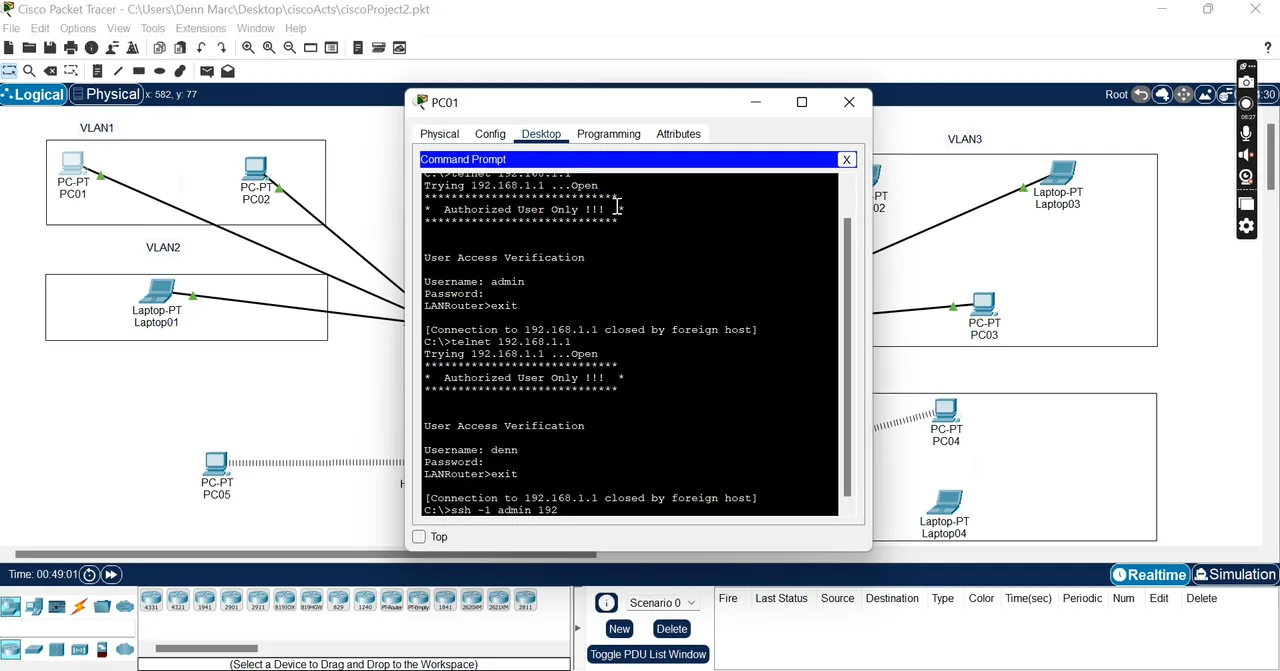Click inside the Command Prompt terminal
This screenshot has height=671, width=1280.
pyautogui.click(x=629, y=345)
